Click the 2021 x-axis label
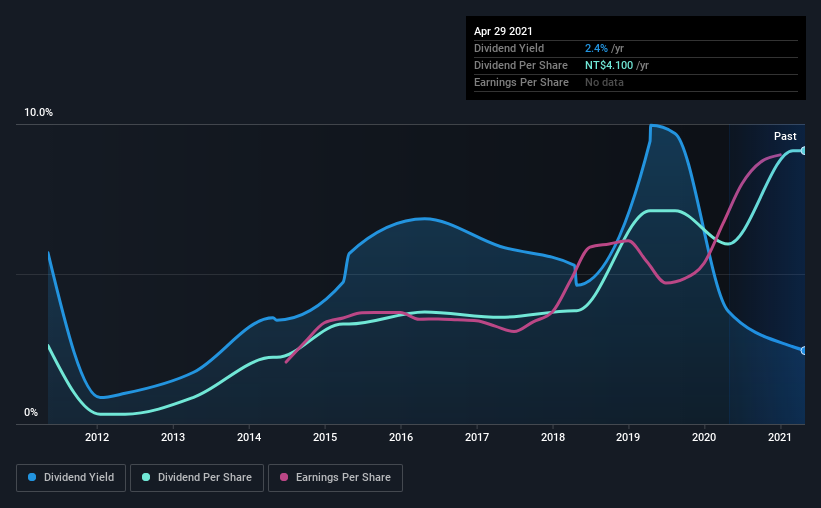The height and width of the screenshot is (508, 821). (x=780, y=437)
